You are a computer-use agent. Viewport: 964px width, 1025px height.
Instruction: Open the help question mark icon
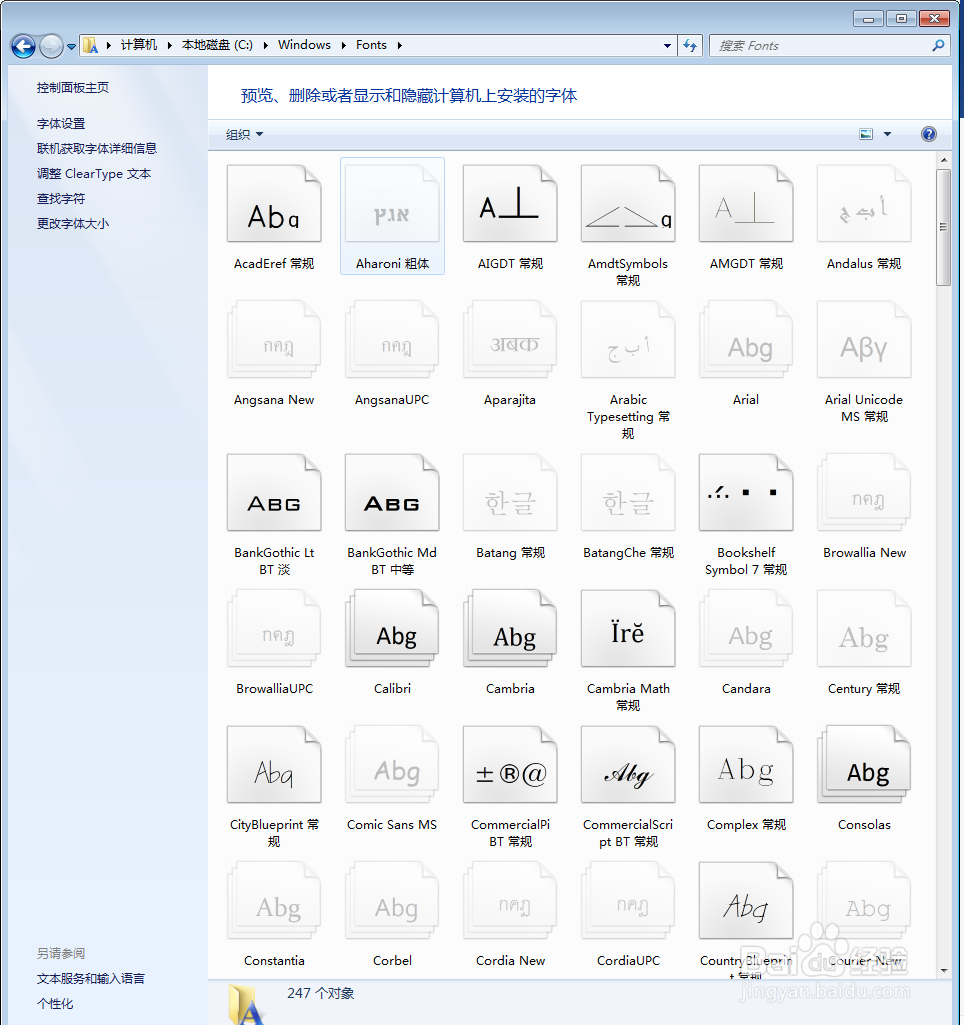pyautogui.click(x=929, y=134)
